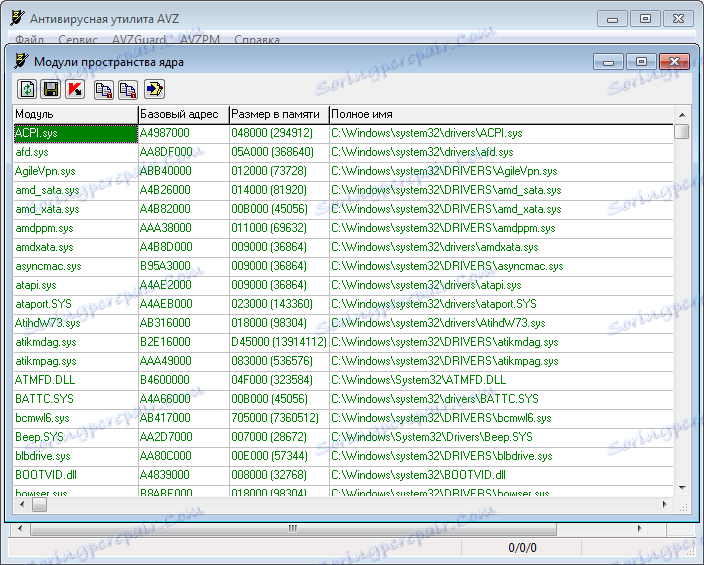Viewport: 704px width, 565px height.
Task: Open the Файл menu
Action: coord(30,40)
